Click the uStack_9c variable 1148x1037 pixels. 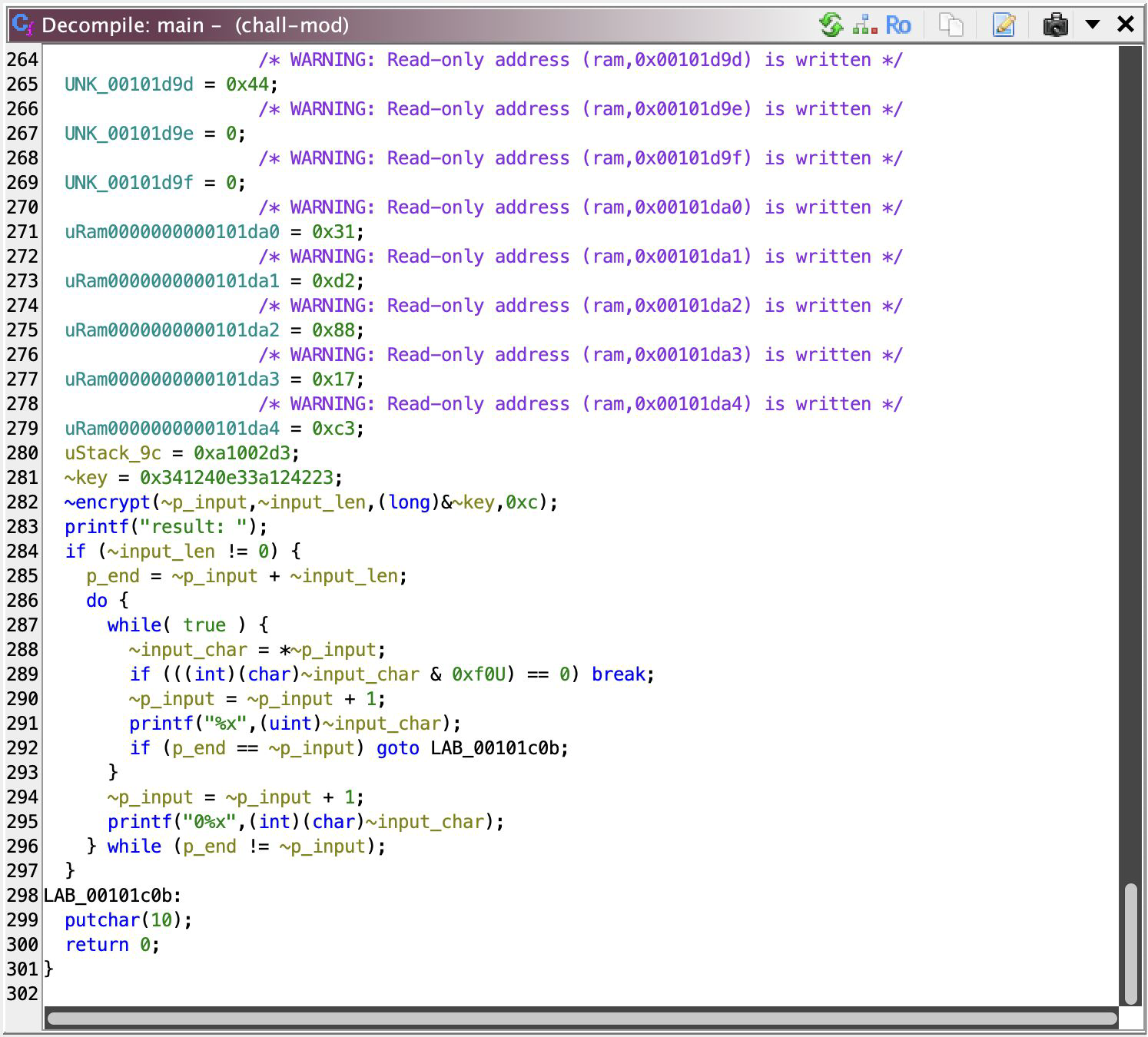tap(113, 453)
